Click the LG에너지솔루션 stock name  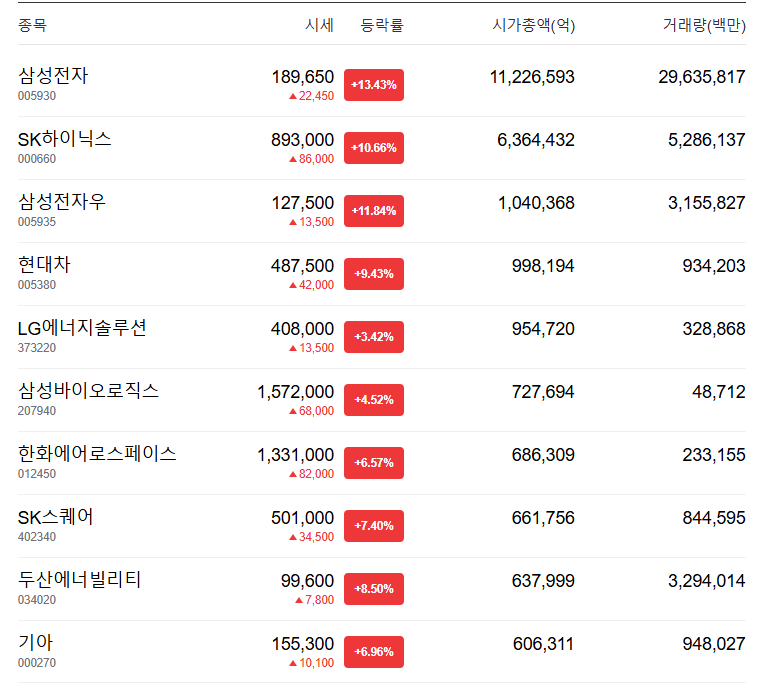(82, 328)
